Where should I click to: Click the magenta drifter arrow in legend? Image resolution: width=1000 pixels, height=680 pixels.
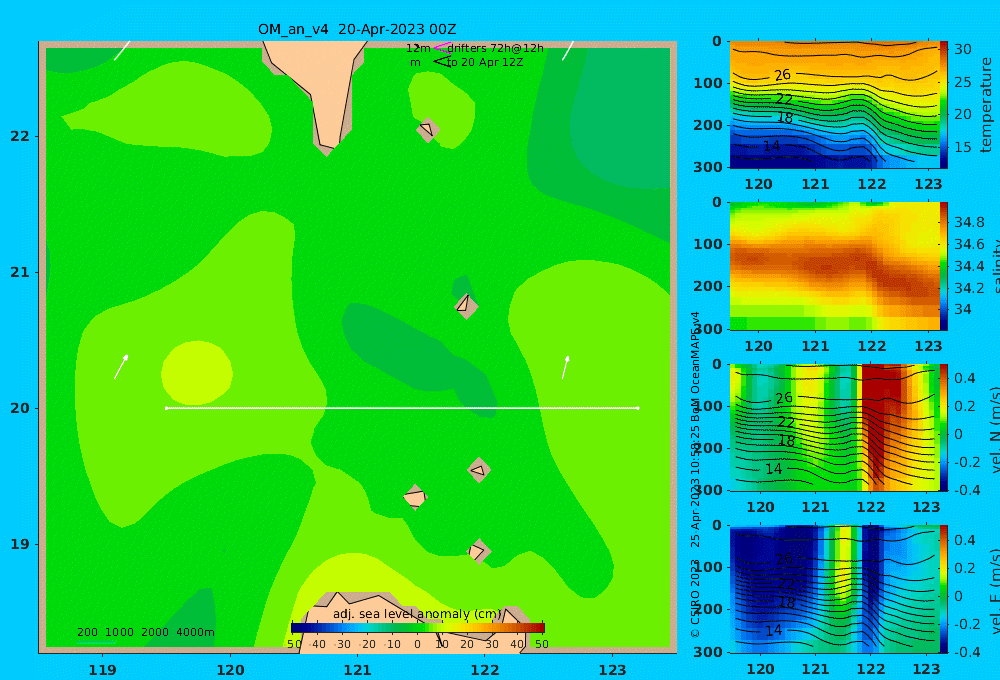[x=441, y=47]
